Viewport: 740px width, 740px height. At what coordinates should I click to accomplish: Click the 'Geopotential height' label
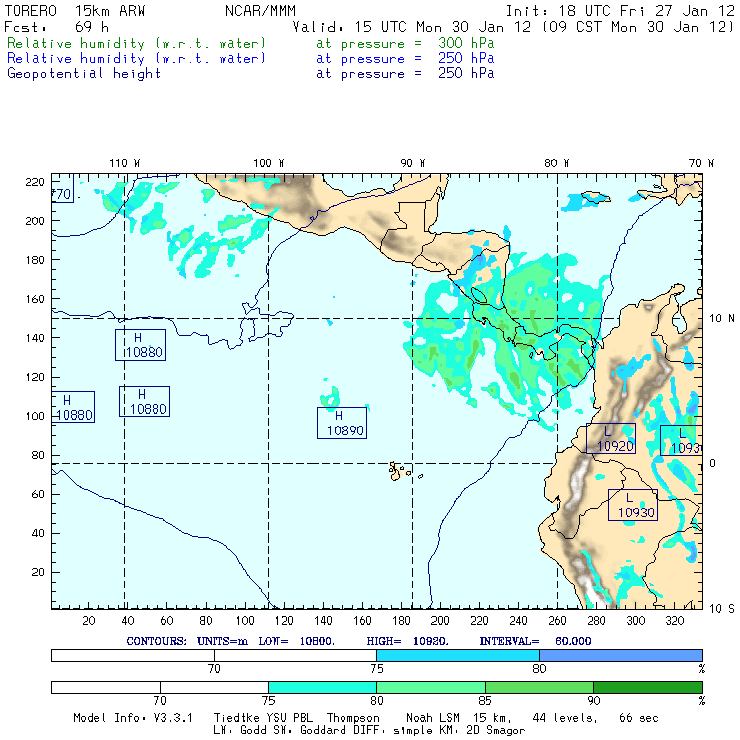(84, 74)
